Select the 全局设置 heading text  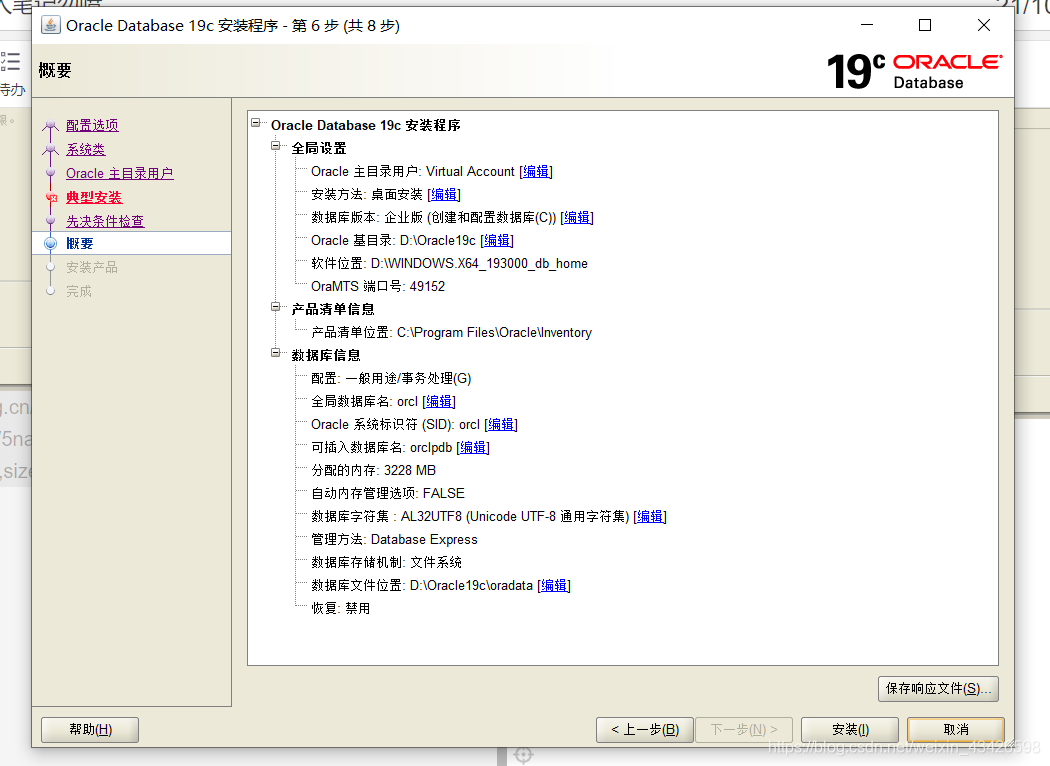coord(319,148)
